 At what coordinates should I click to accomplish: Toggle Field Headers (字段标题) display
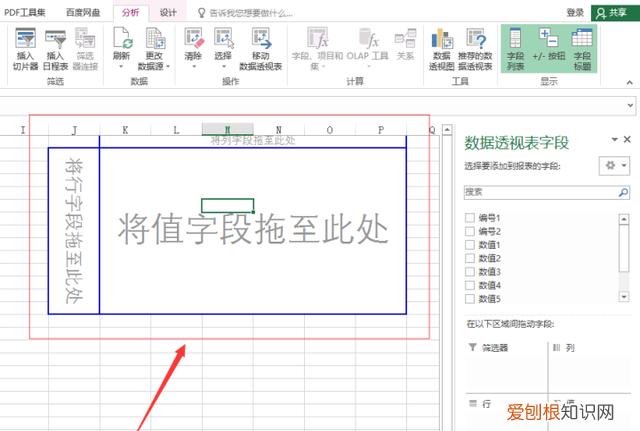582,49
